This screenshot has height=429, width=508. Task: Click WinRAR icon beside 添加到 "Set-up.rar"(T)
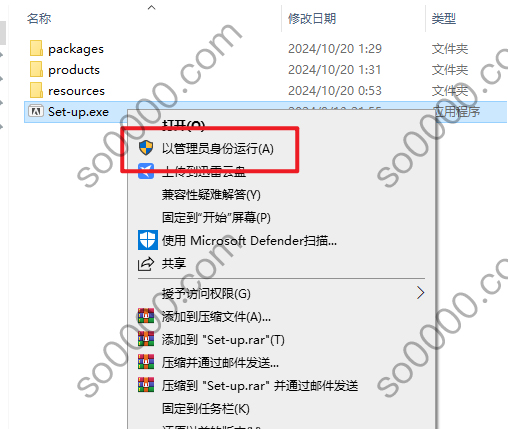[146, 339]
